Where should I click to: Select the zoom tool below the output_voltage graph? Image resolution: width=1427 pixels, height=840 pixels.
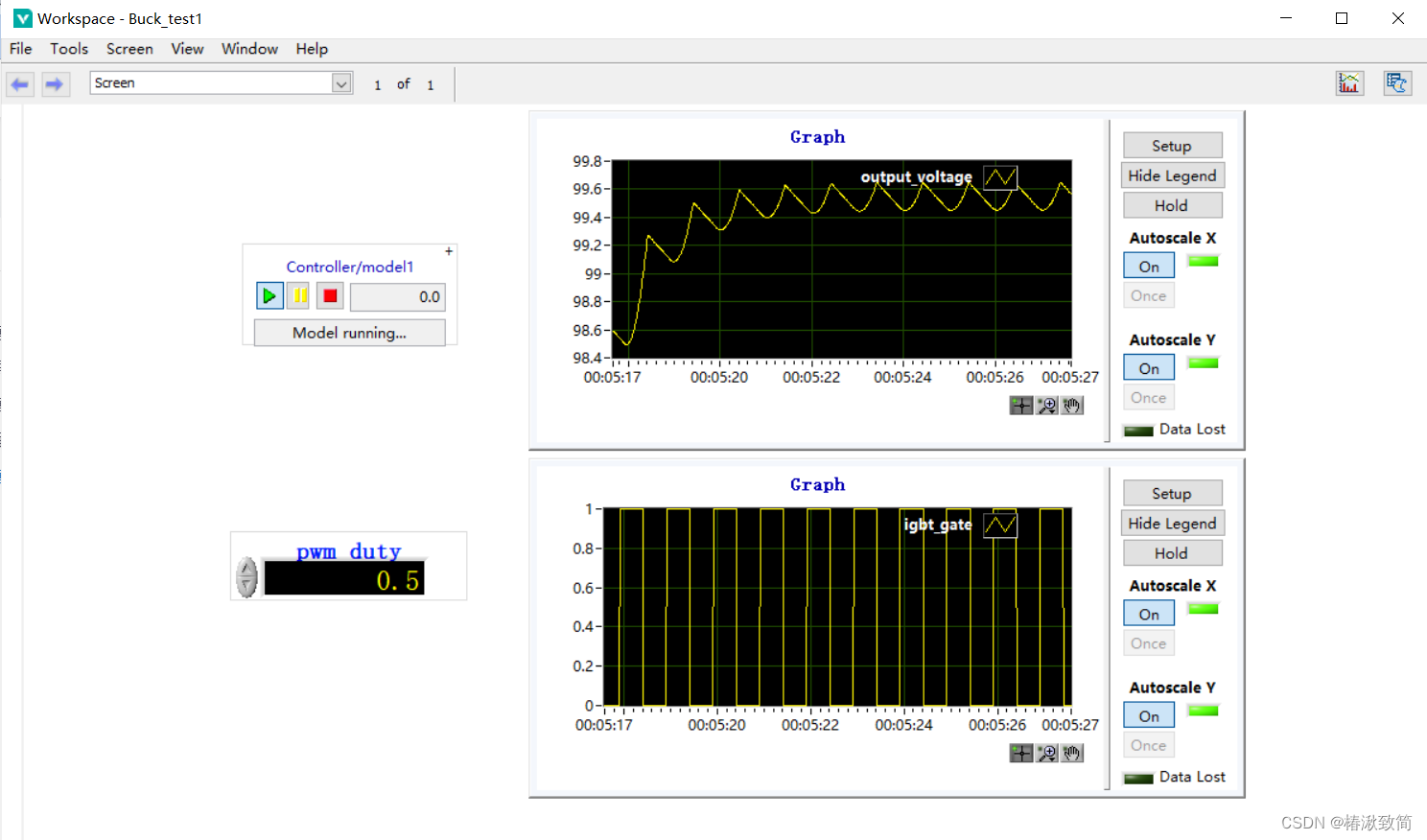pyautogui.click(x=1045, y=405)
